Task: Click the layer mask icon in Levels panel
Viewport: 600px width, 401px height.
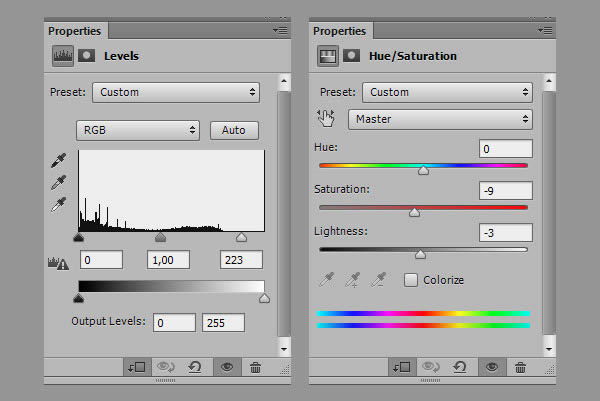Action: [87, 56]
